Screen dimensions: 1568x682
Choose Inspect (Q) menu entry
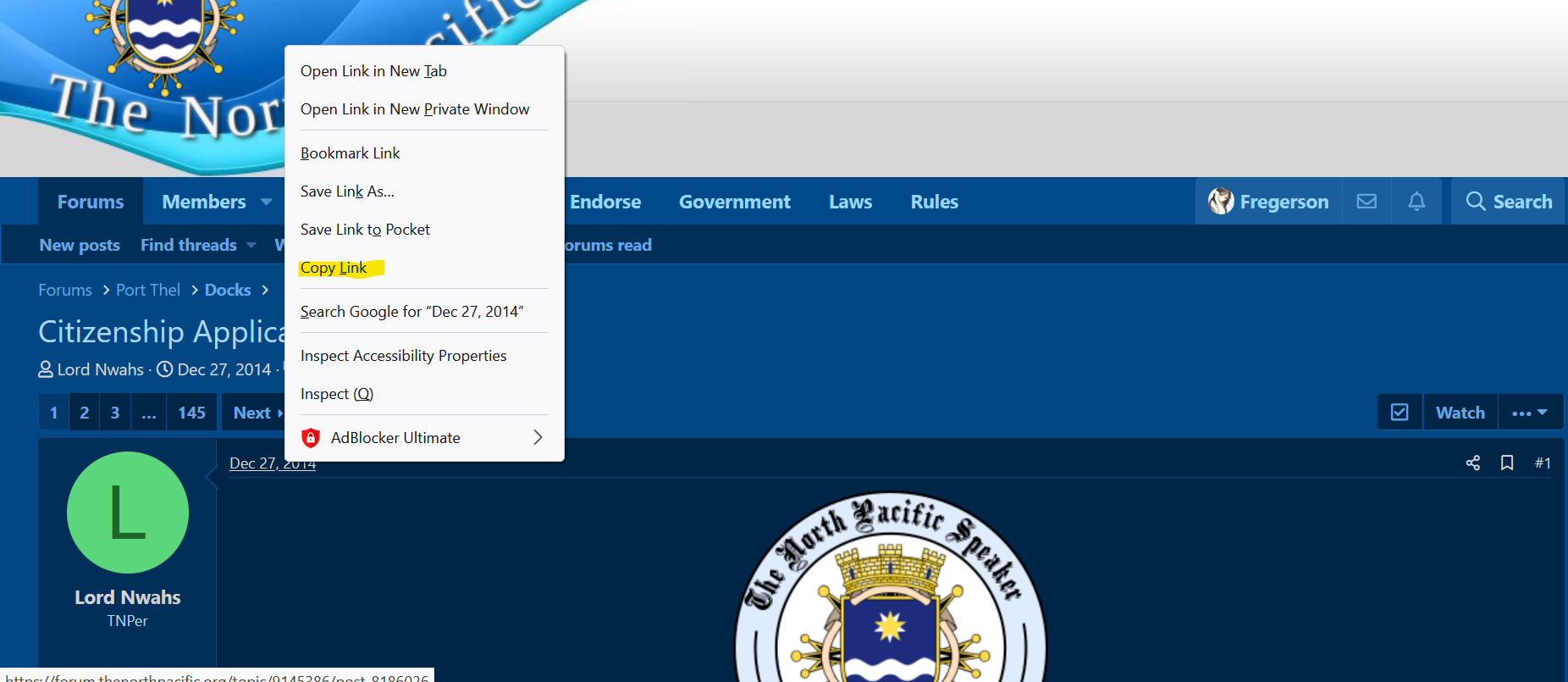[424, 394]
